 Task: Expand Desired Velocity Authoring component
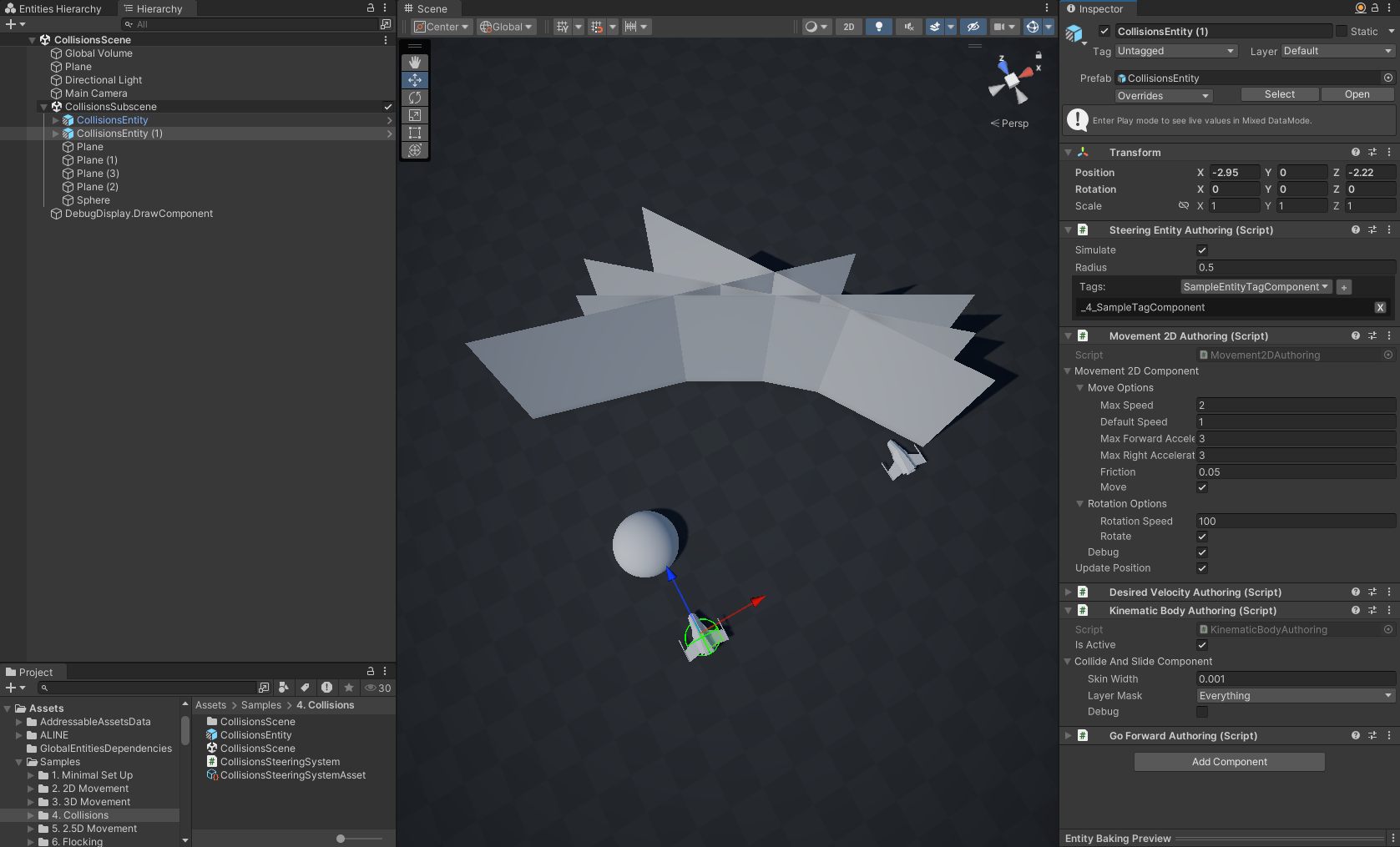tap(1068, 592)
